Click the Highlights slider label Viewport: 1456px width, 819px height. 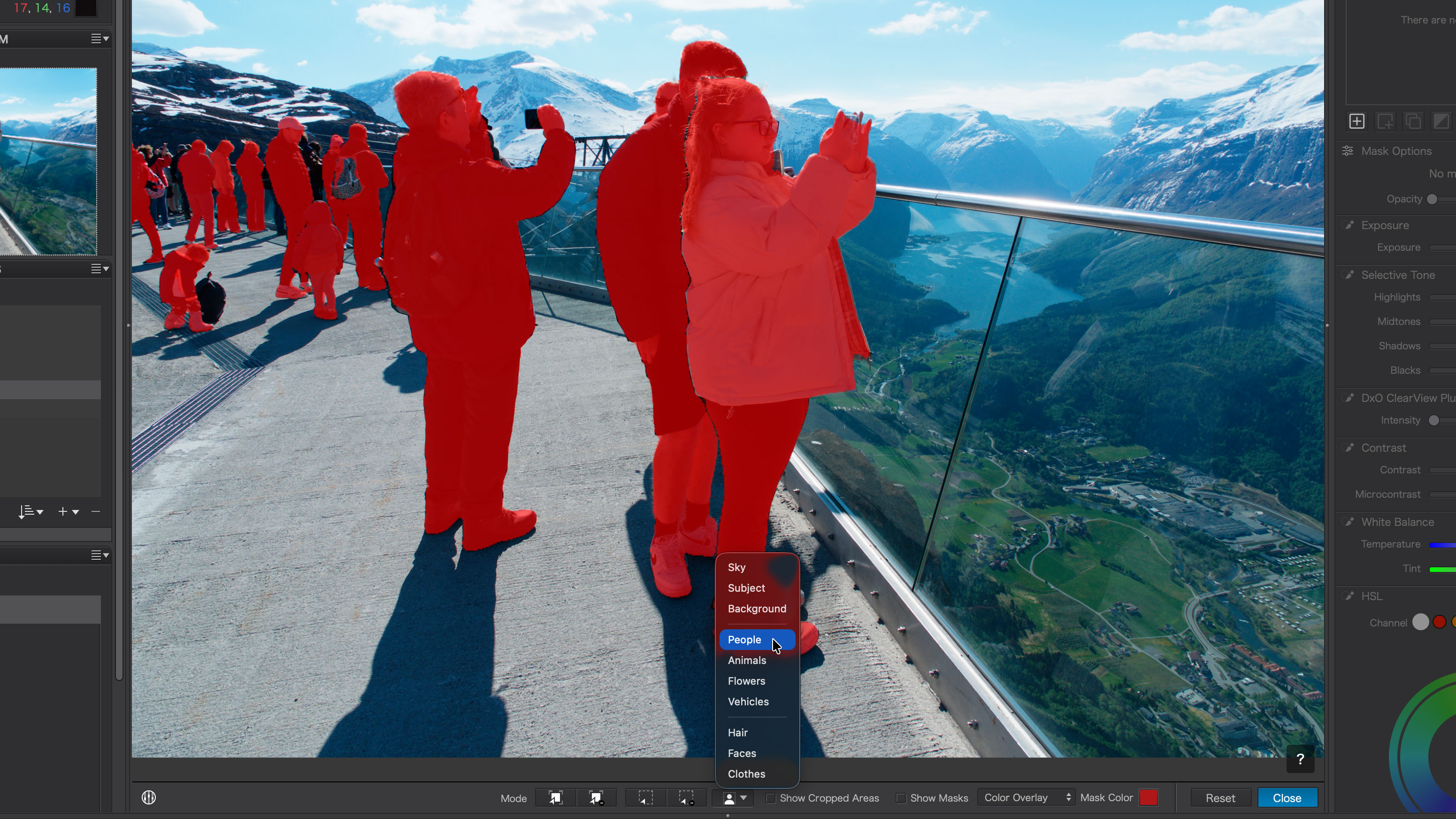[1397, 297]
